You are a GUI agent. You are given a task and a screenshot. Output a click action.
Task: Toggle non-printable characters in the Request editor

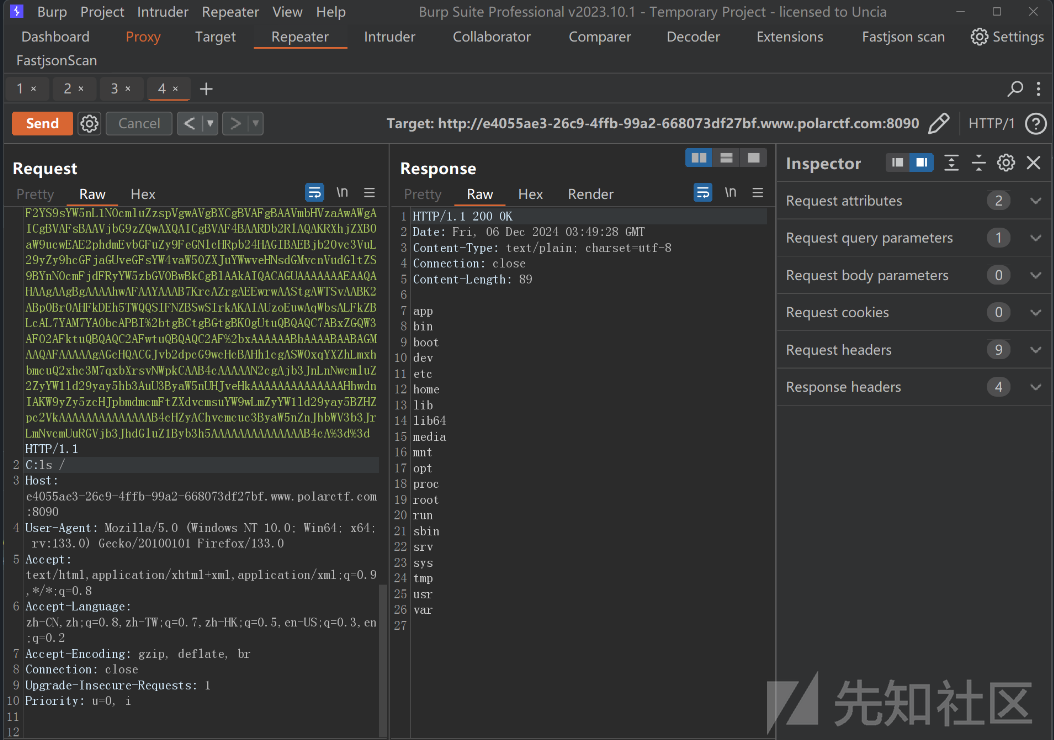[342, 193]
